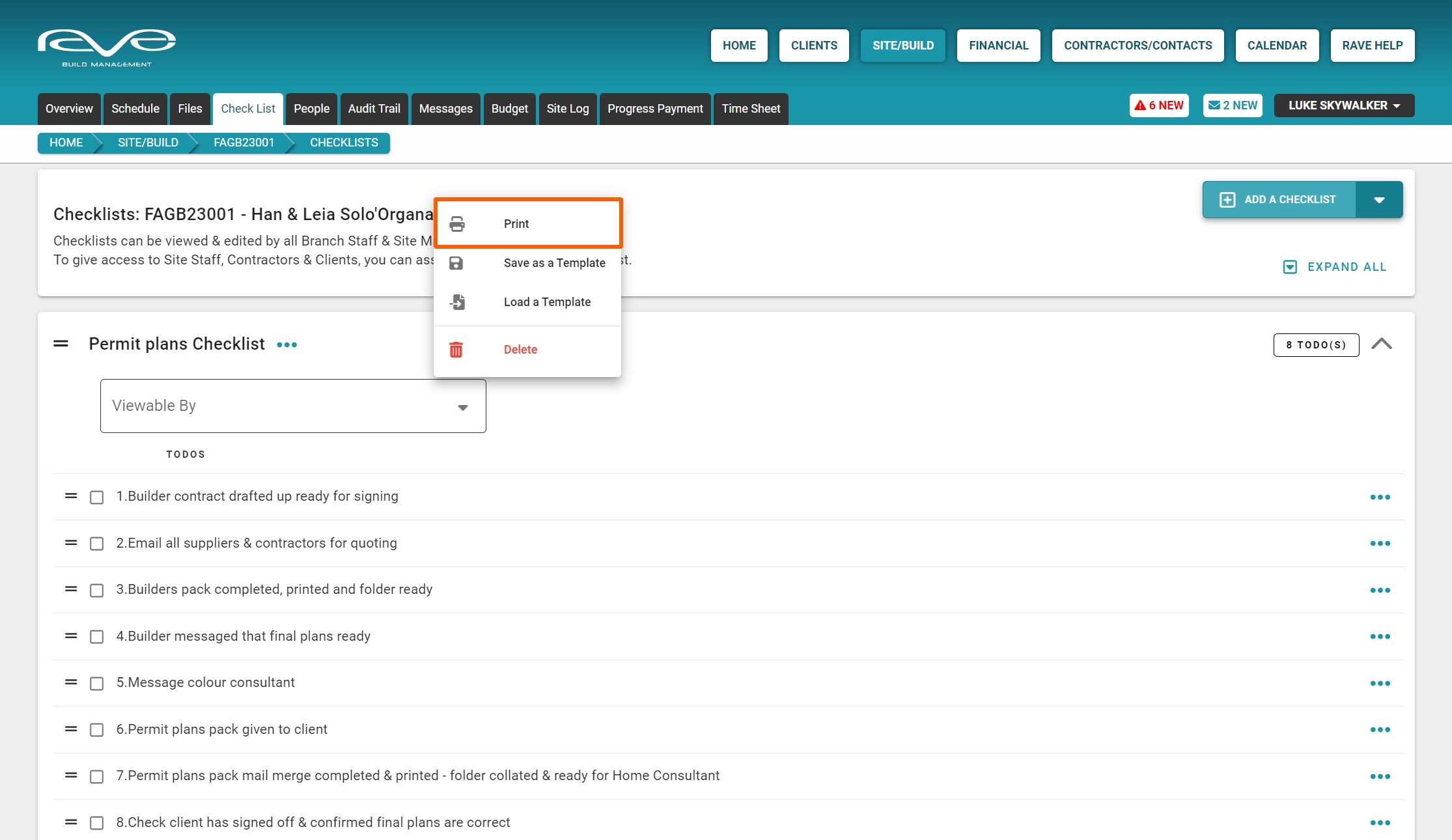The width and height of the screenshot is (1452, 840).
Task: Click drag handle beside Permit plans Checklist title
Action: (61, 344)
